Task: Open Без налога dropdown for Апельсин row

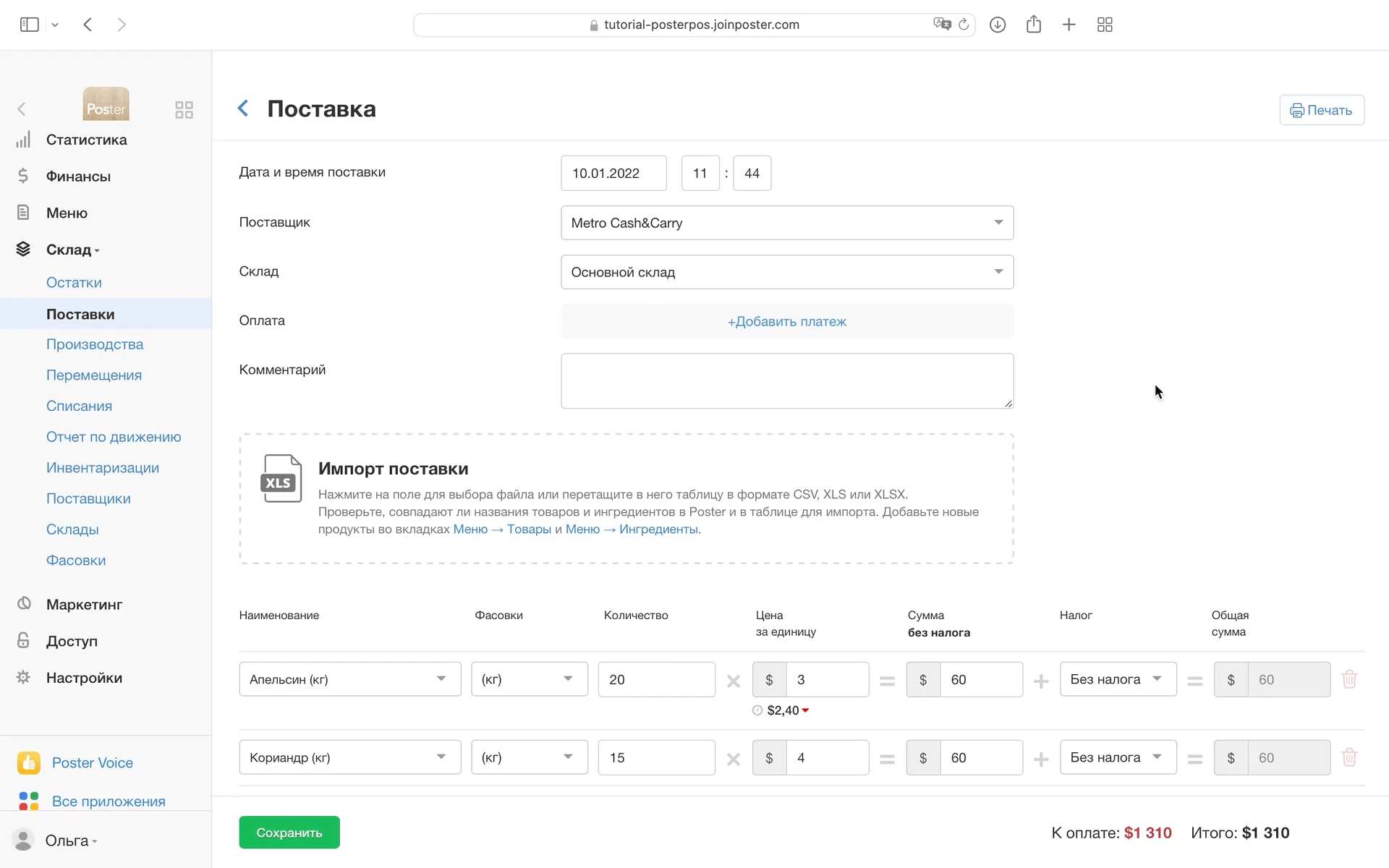Action: click(1117, 679)
